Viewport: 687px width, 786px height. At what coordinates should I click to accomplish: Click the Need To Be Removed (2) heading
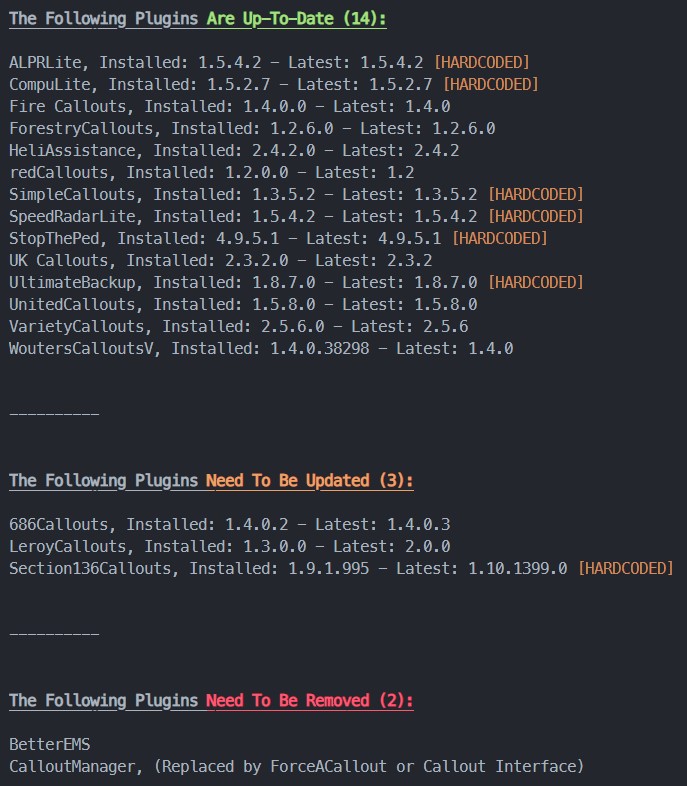click(x=211, y=700)
